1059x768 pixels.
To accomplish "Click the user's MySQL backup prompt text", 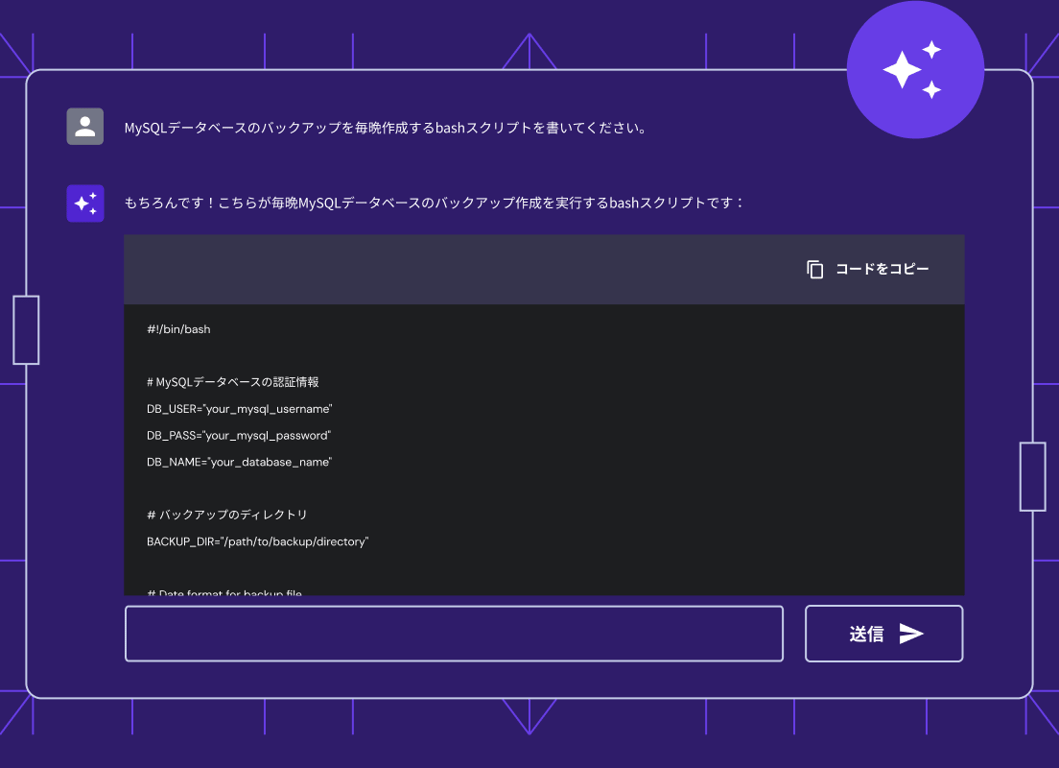I will 386,128.
